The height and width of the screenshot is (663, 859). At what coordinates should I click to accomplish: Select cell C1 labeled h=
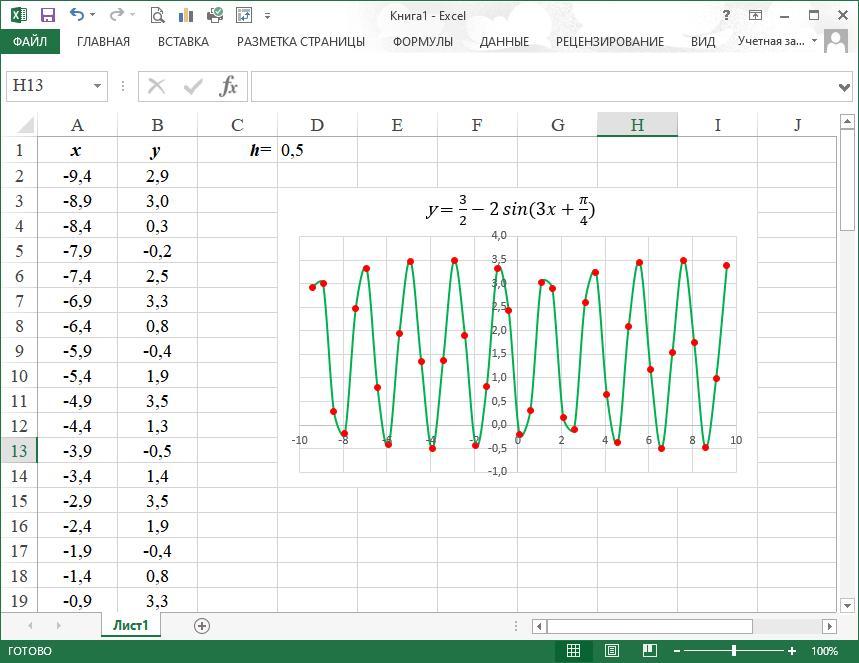click(x=237, y=150)
